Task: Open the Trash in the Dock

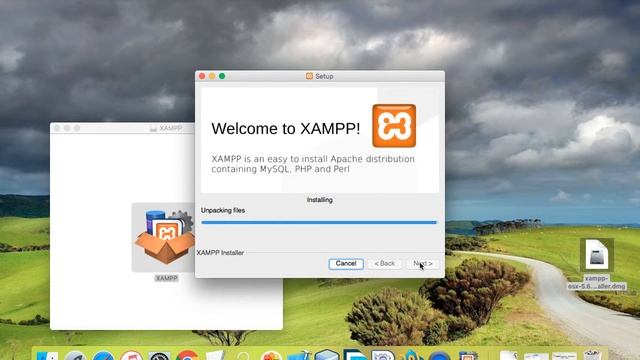Action: click(x=592, y=355)
